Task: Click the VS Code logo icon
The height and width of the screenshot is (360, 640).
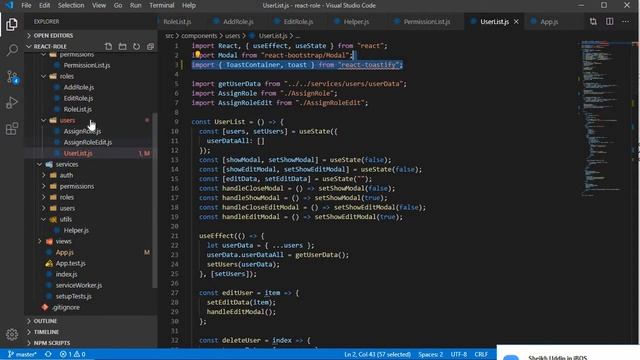Action: pos(9,5)
